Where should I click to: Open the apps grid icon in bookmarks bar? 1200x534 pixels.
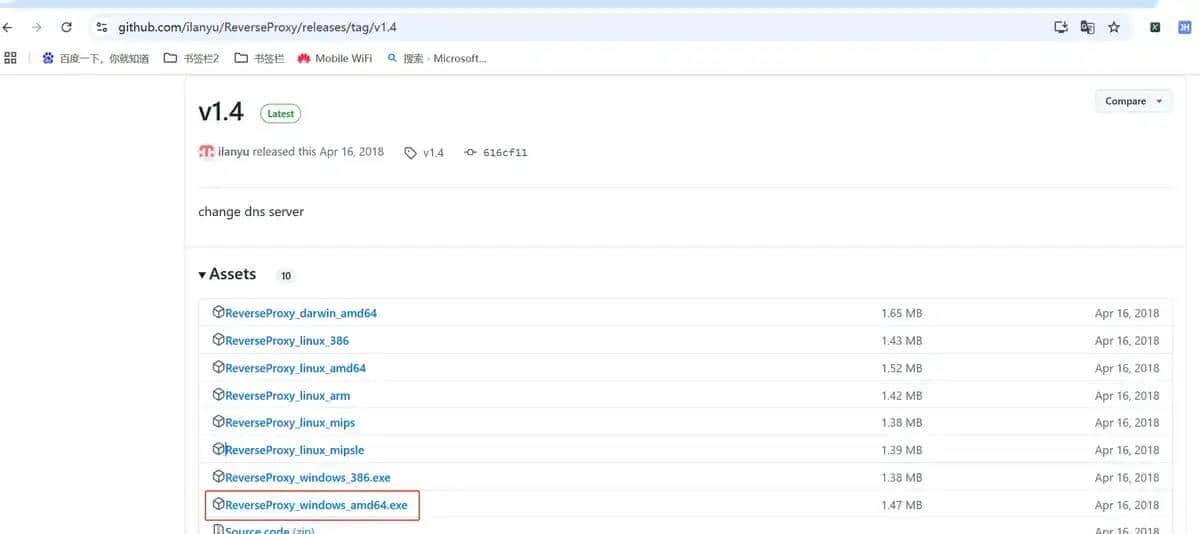[11, 58]
